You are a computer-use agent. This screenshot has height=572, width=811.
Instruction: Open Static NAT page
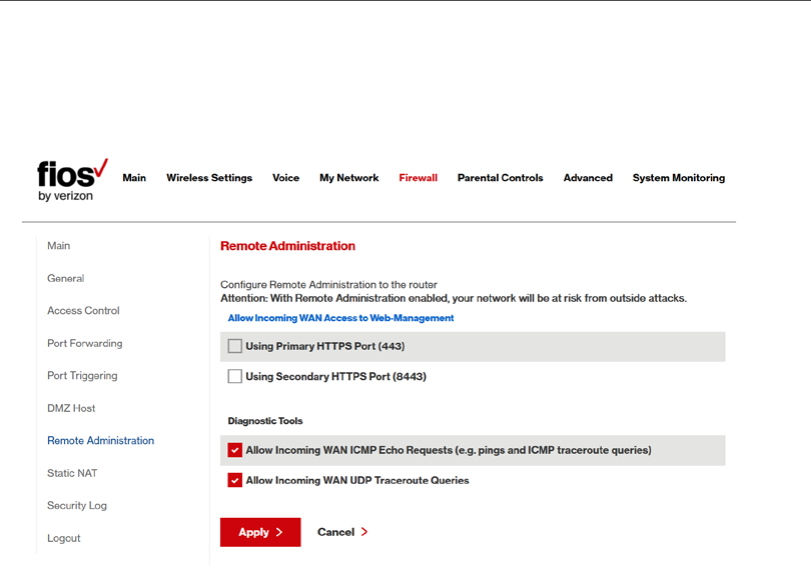pyautogui.click(x=72, y=473)
